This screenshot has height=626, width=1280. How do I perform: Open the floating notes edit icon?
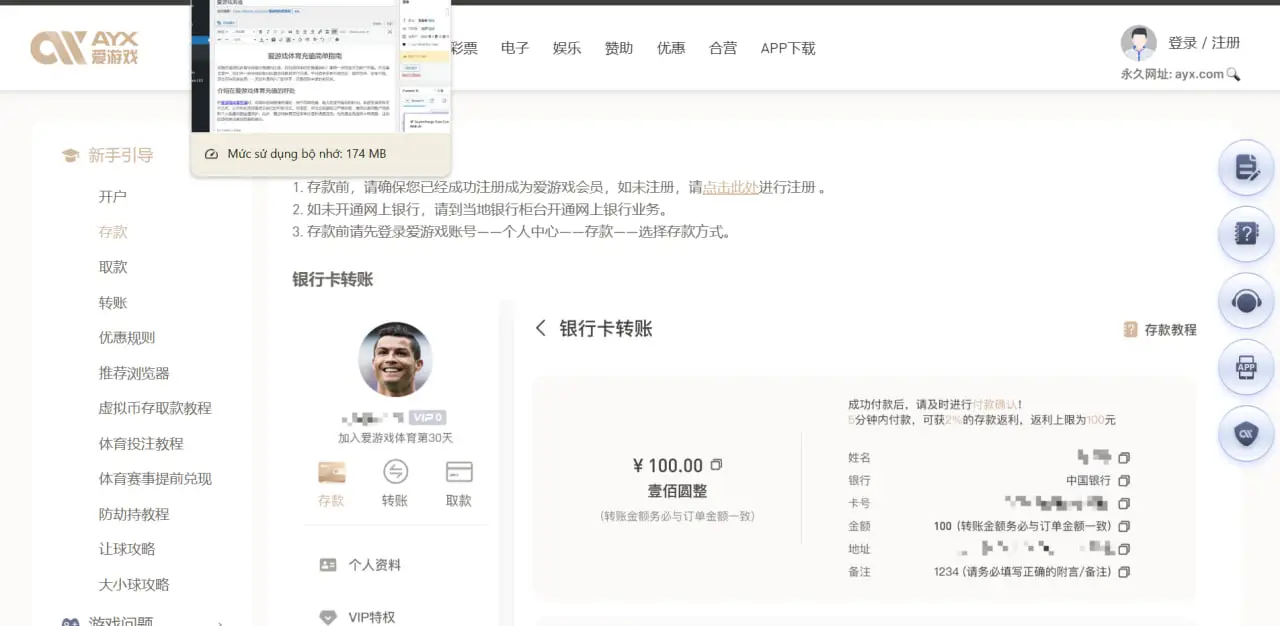click(x=1246, y=168)
